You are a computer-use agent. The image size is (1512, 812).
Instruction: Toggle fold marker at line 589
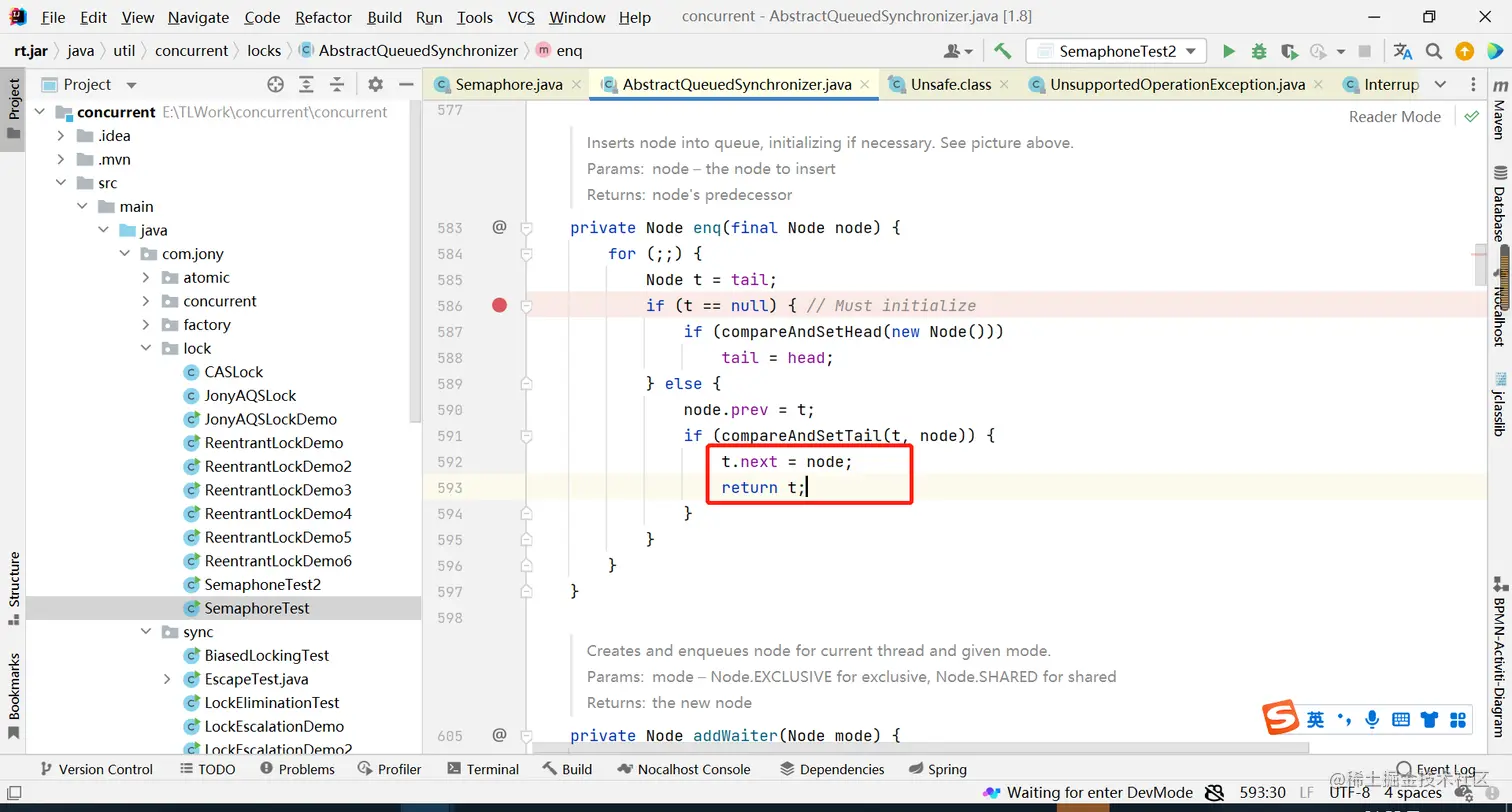pos(526,383)
